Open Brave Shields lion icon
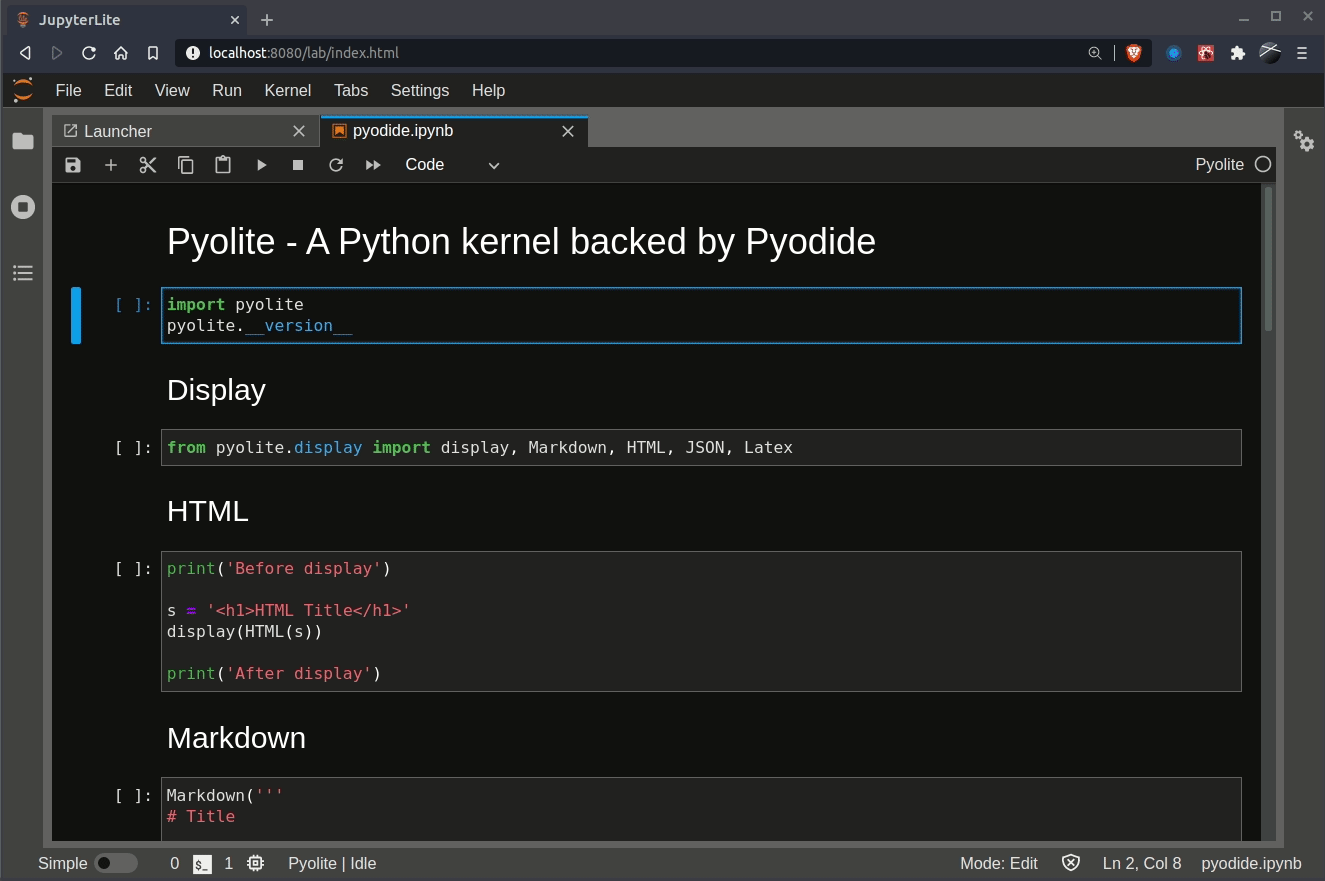The height and width of the screenshot is (881, 1325). 1133,53
